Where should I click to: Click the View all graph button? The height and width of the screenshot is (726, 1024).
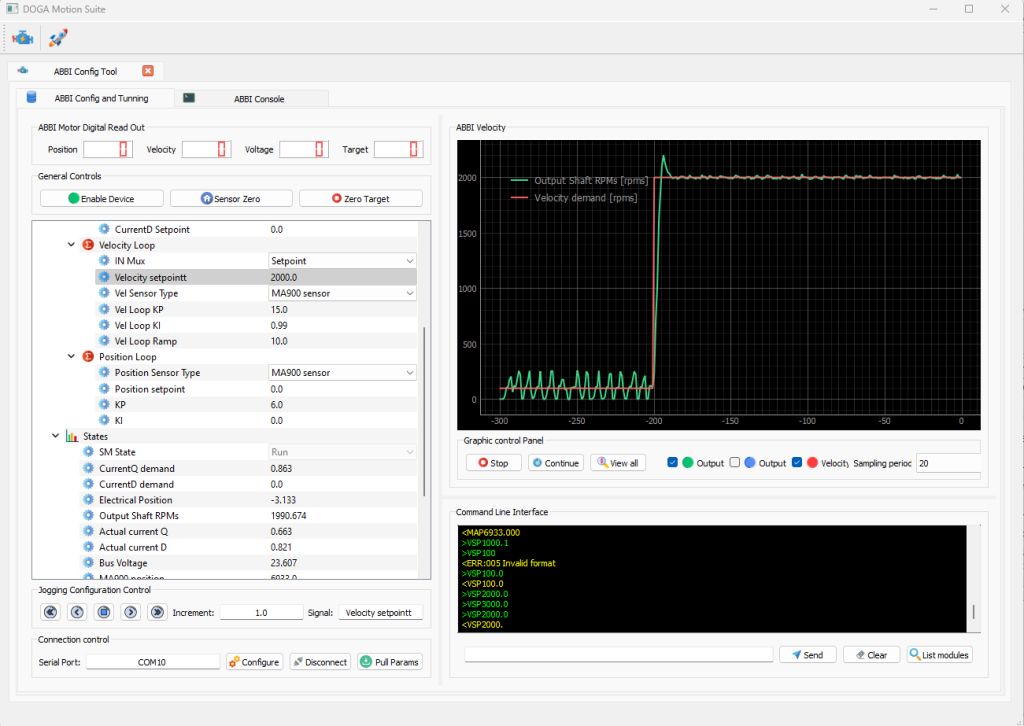tap(618, 463)
